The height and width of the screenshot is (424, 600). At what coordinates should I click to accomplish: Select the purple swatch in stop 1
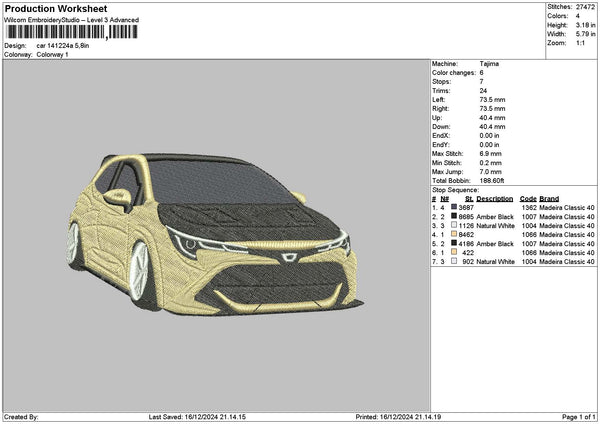(454, 207)
